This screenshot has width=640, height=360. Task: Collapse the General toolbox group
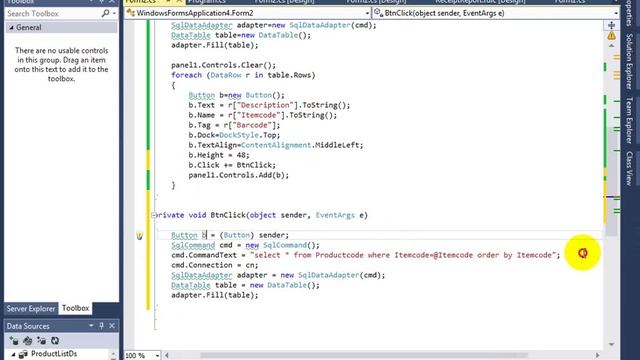click(11, 27)
